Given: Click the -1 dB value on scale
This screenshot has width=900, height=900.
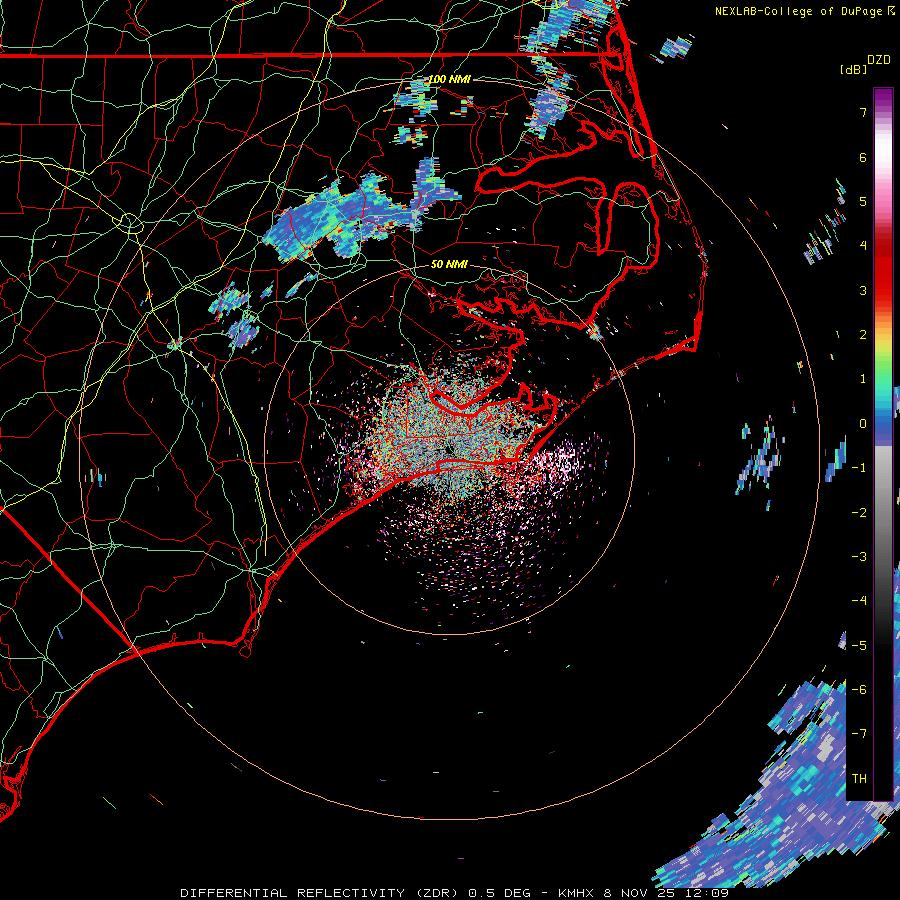Looking at the screenshot, I should click(x=859, y=468).
